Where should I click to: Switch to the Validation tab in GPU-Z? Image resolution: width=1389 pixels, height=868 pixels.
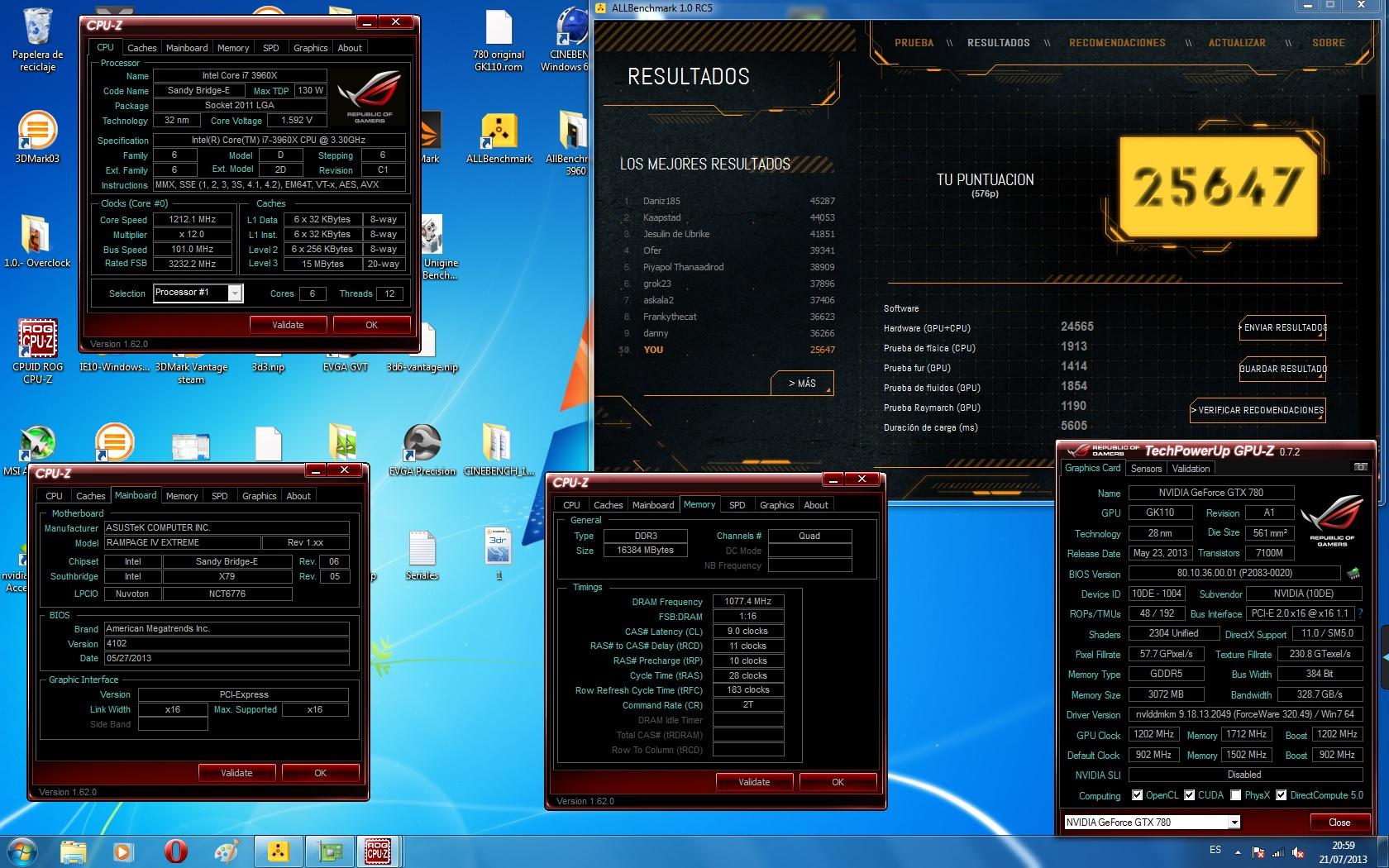1191,468
